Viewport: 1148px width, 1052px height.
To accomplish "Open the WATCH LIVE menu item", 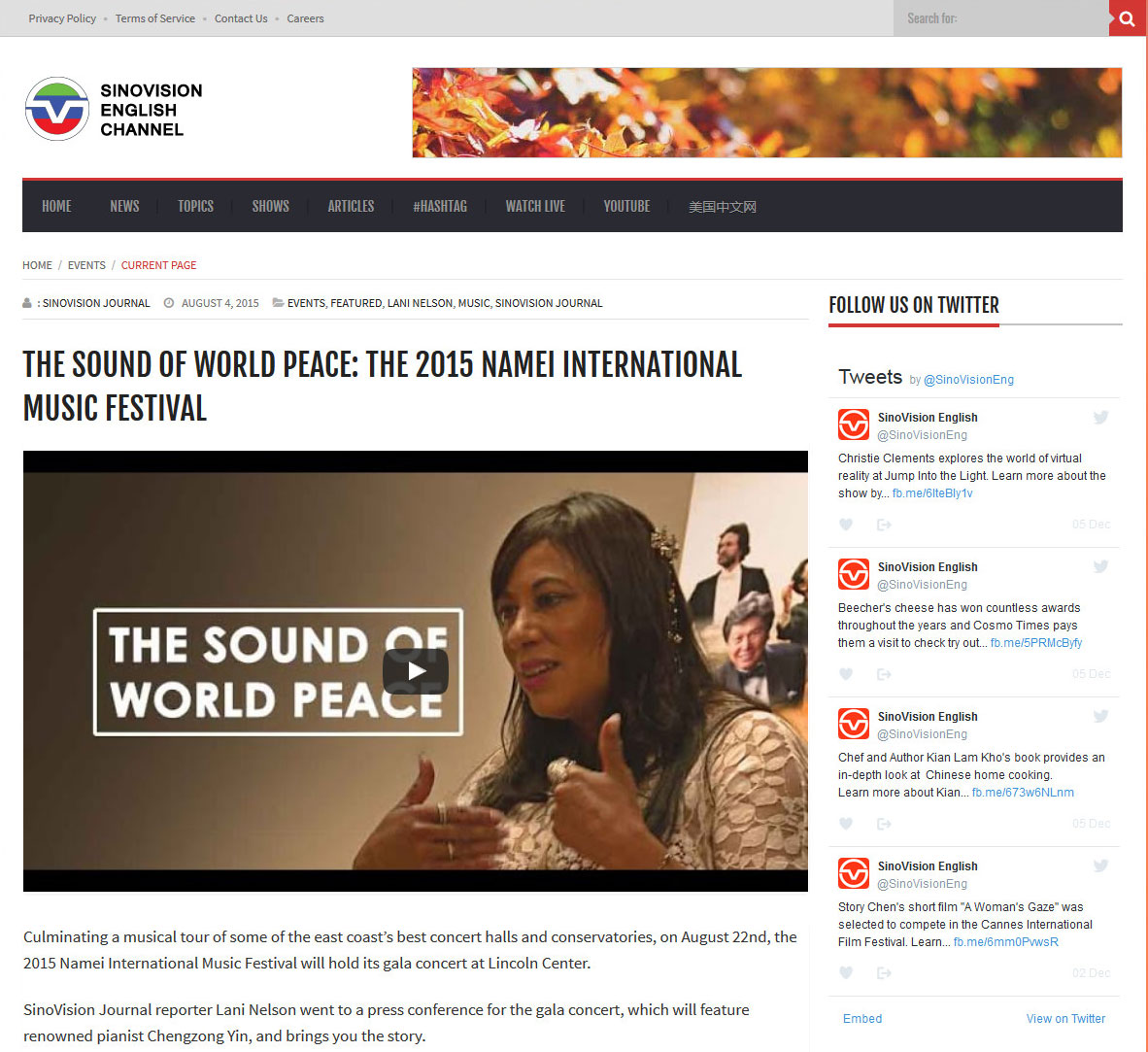I will pyautogui.click(x=535, y=207).
